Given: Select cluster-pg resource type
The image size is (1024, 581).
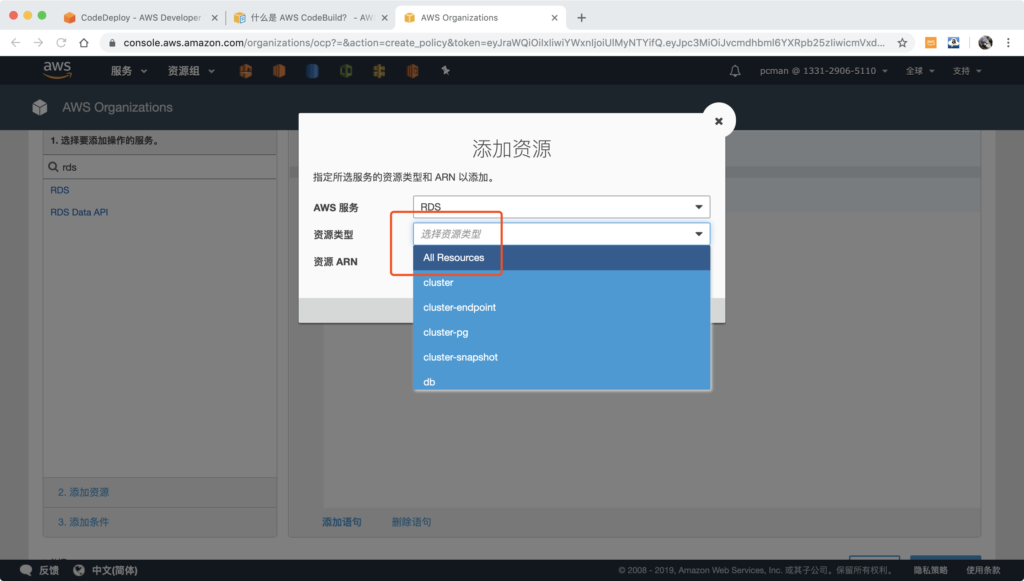Looking at the screenshot, I should point(561,332).
